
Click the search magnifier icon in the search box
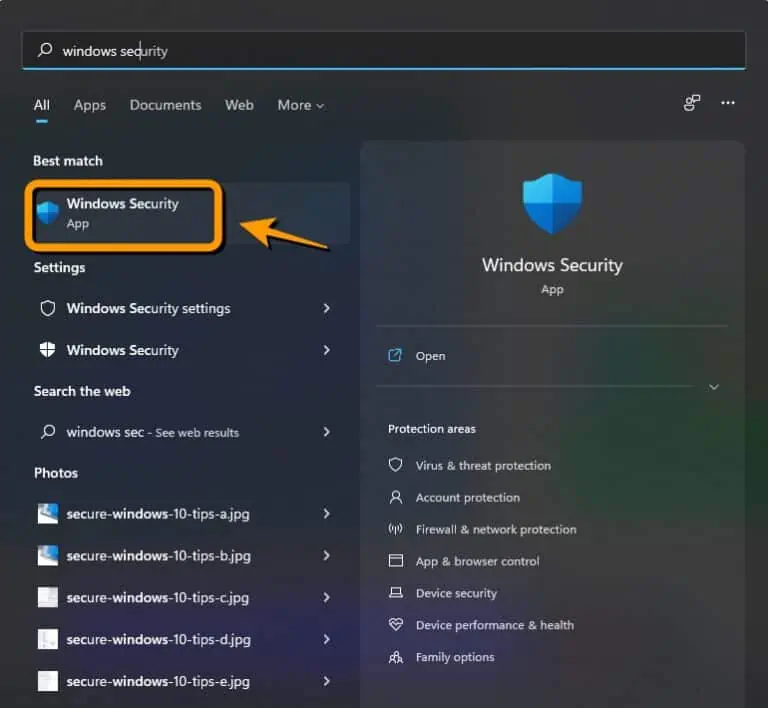[45, 49]
